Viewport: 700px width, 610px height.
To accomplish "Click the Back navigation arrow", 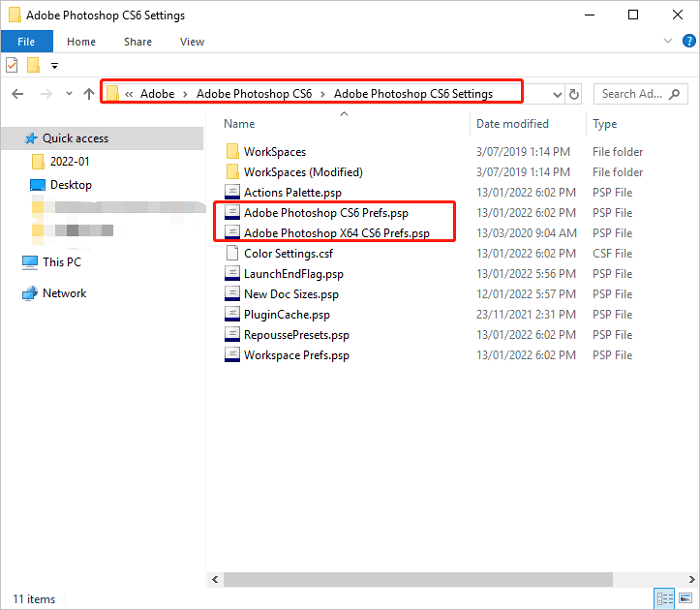I will click(17, 94).
